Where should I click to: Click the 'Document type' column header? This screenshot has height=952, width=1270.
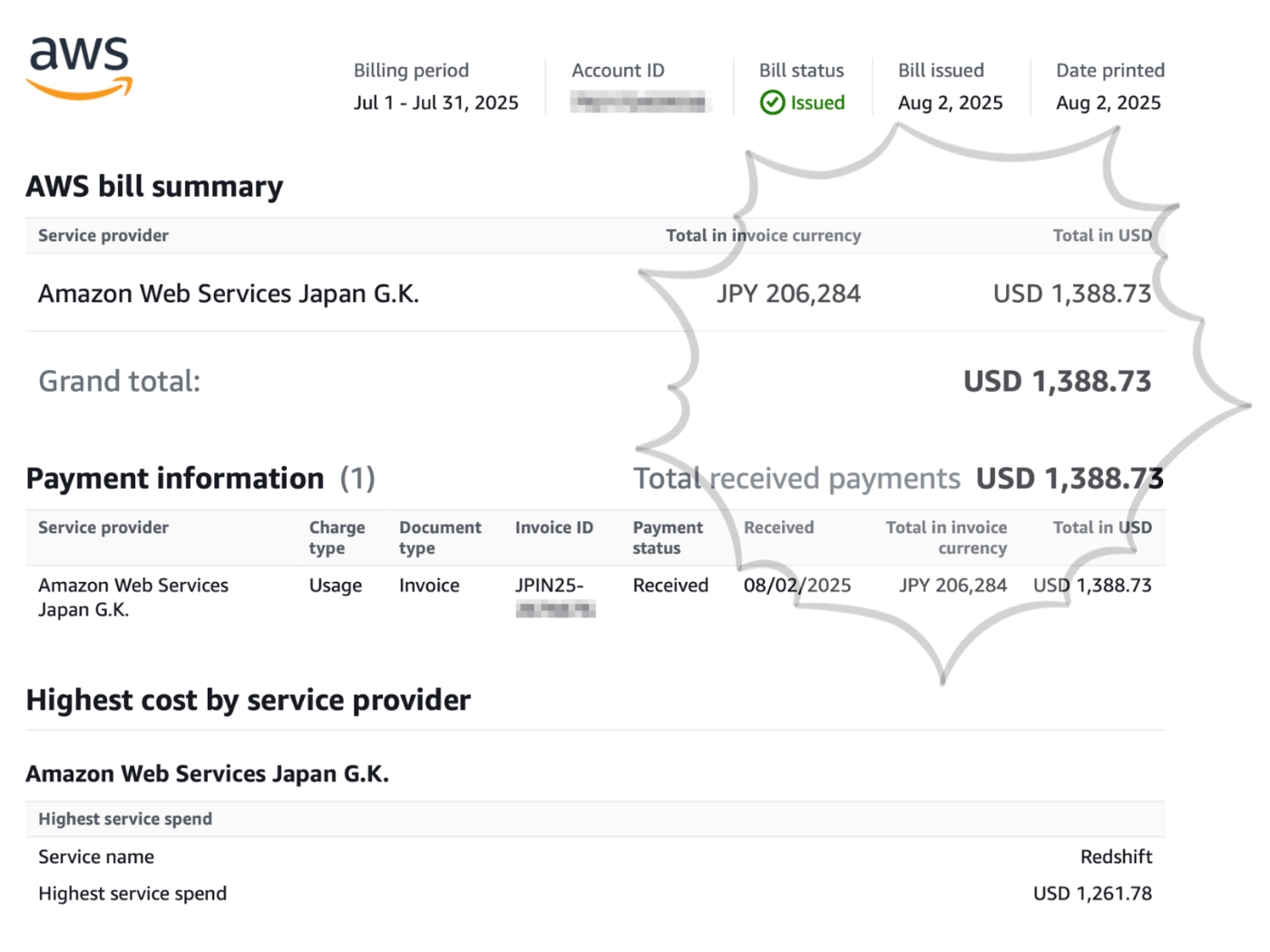440,538
